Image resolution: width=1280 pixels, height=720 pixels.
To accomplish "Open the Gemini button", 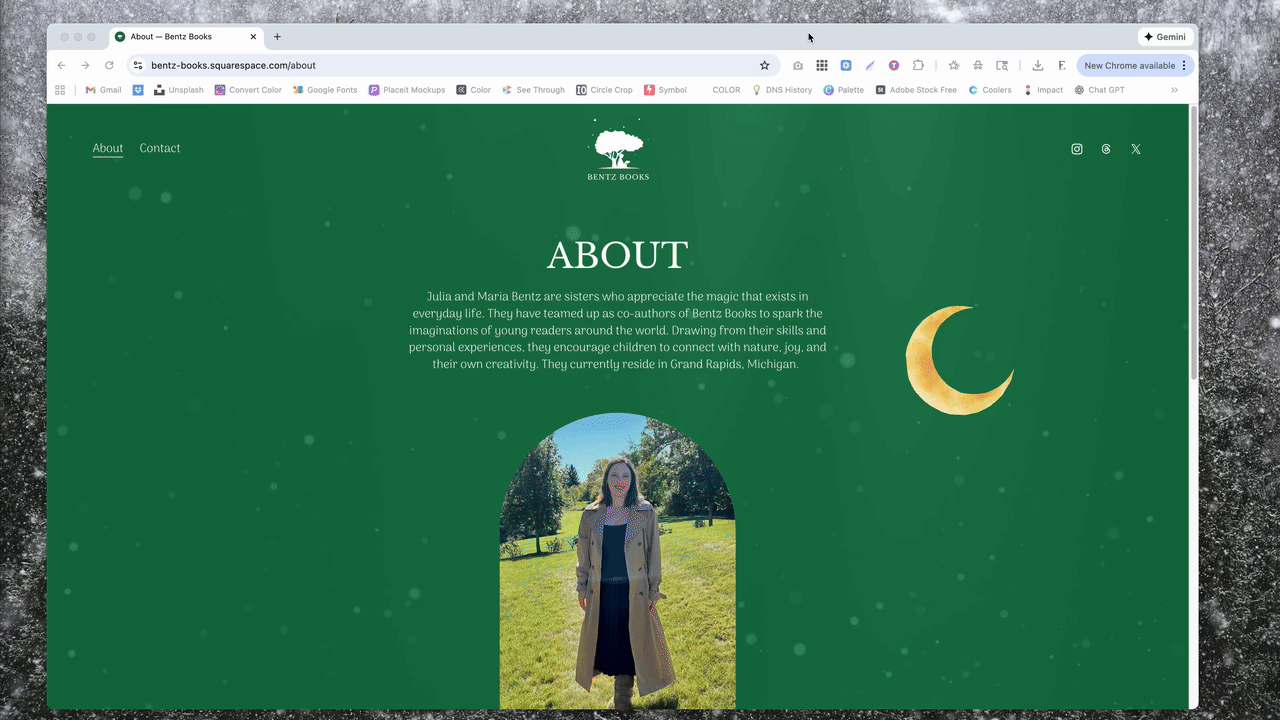I will [1165, 37].
